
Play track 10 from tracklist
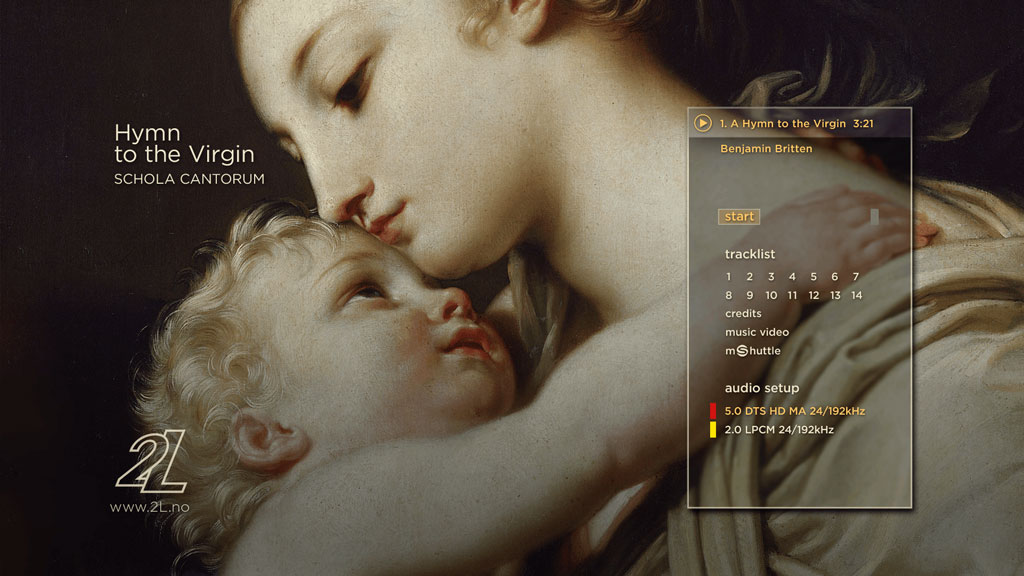(x=771, y=296)
